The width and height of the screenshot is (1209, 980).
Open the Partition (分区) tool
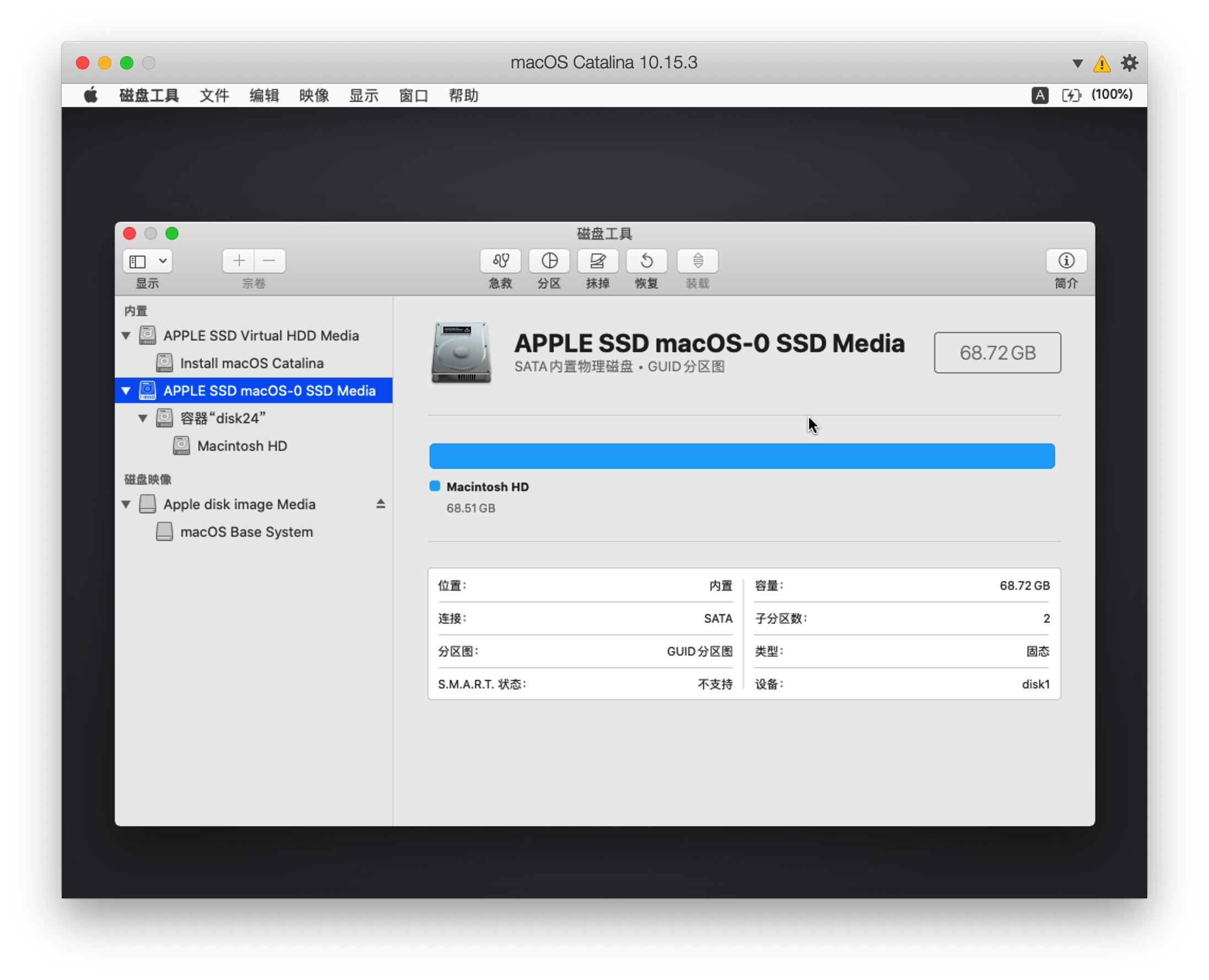[x=549, y=261]
